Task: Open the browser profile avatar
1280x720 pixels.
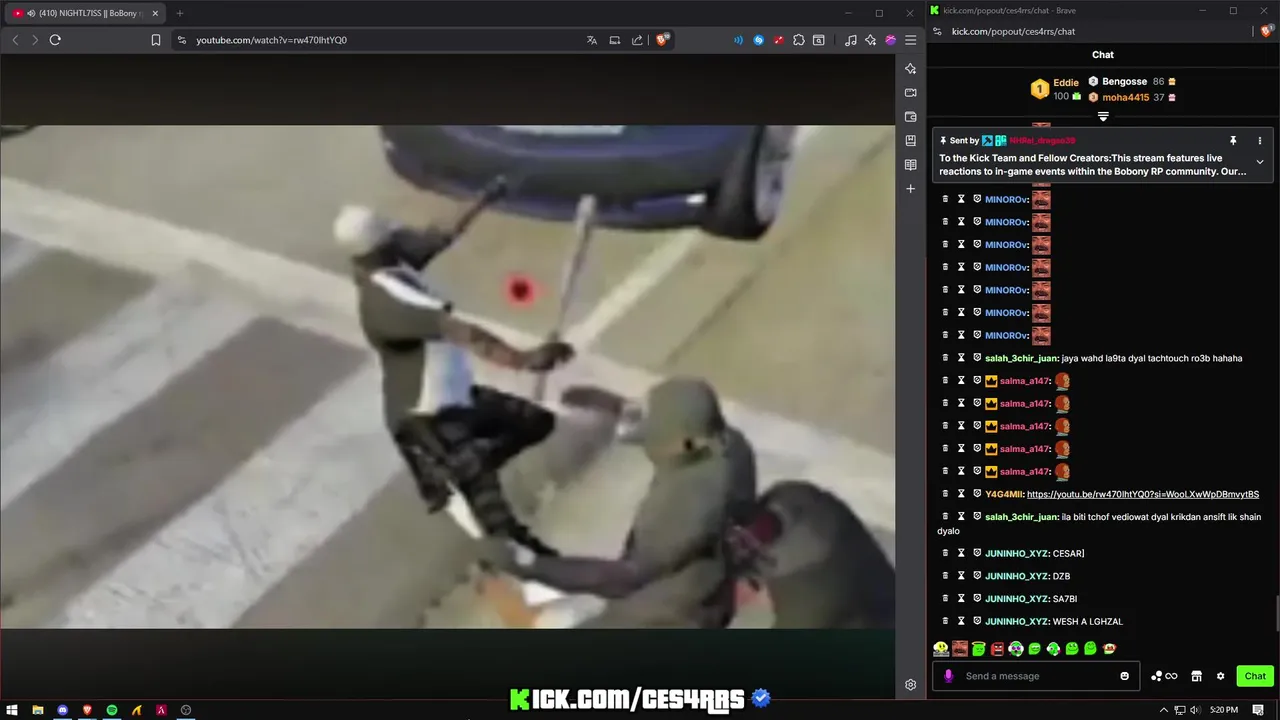Action: point(890,40)
